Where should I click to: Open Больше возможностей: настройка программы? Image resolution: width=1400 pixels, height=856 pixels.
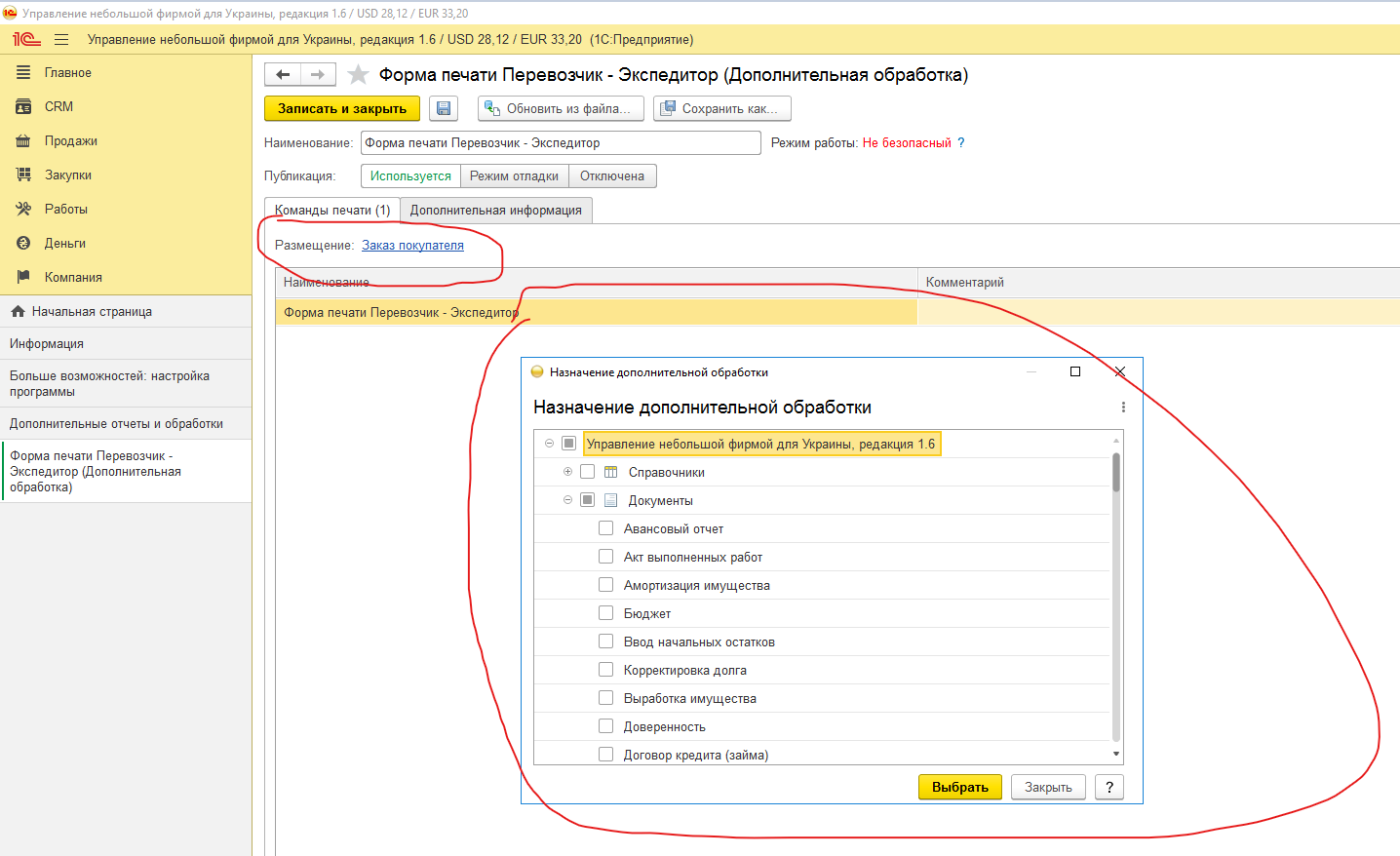[x=126, y=383]
